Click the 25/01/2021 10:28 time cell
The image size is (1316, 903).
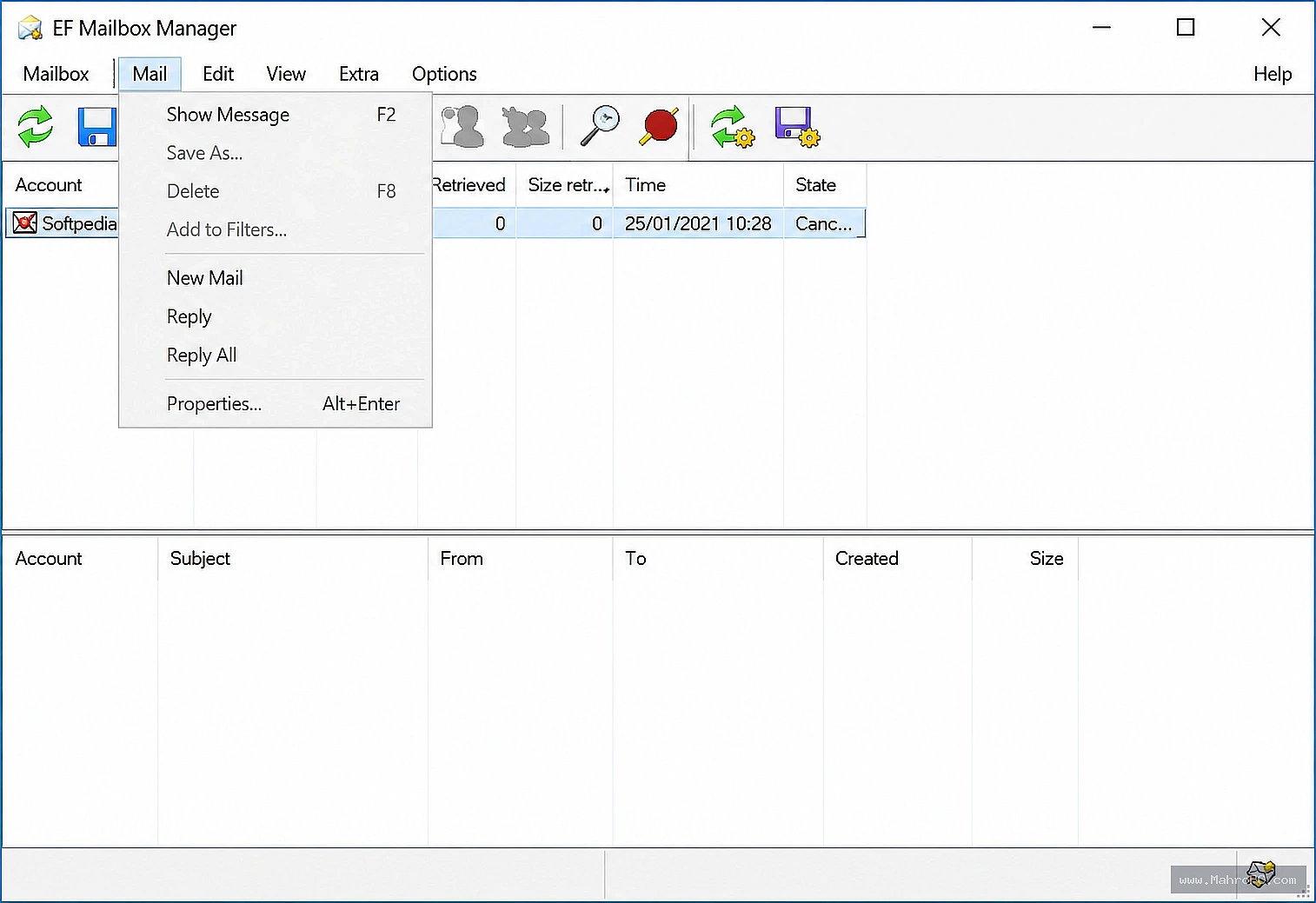[698, 223]
